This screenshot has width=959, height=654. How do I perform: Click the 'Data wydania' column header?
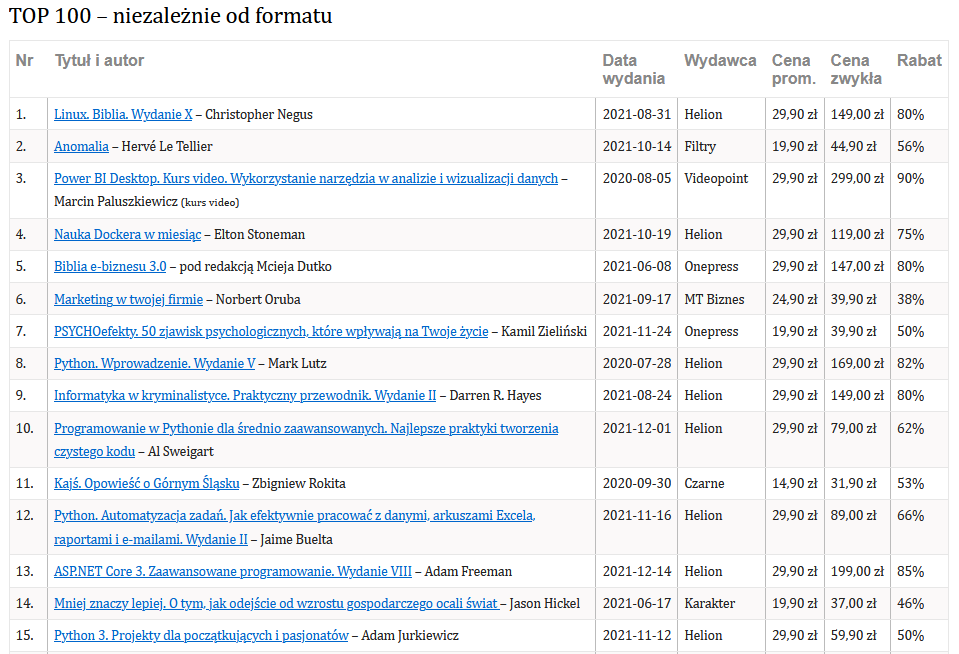coord(633,69)
